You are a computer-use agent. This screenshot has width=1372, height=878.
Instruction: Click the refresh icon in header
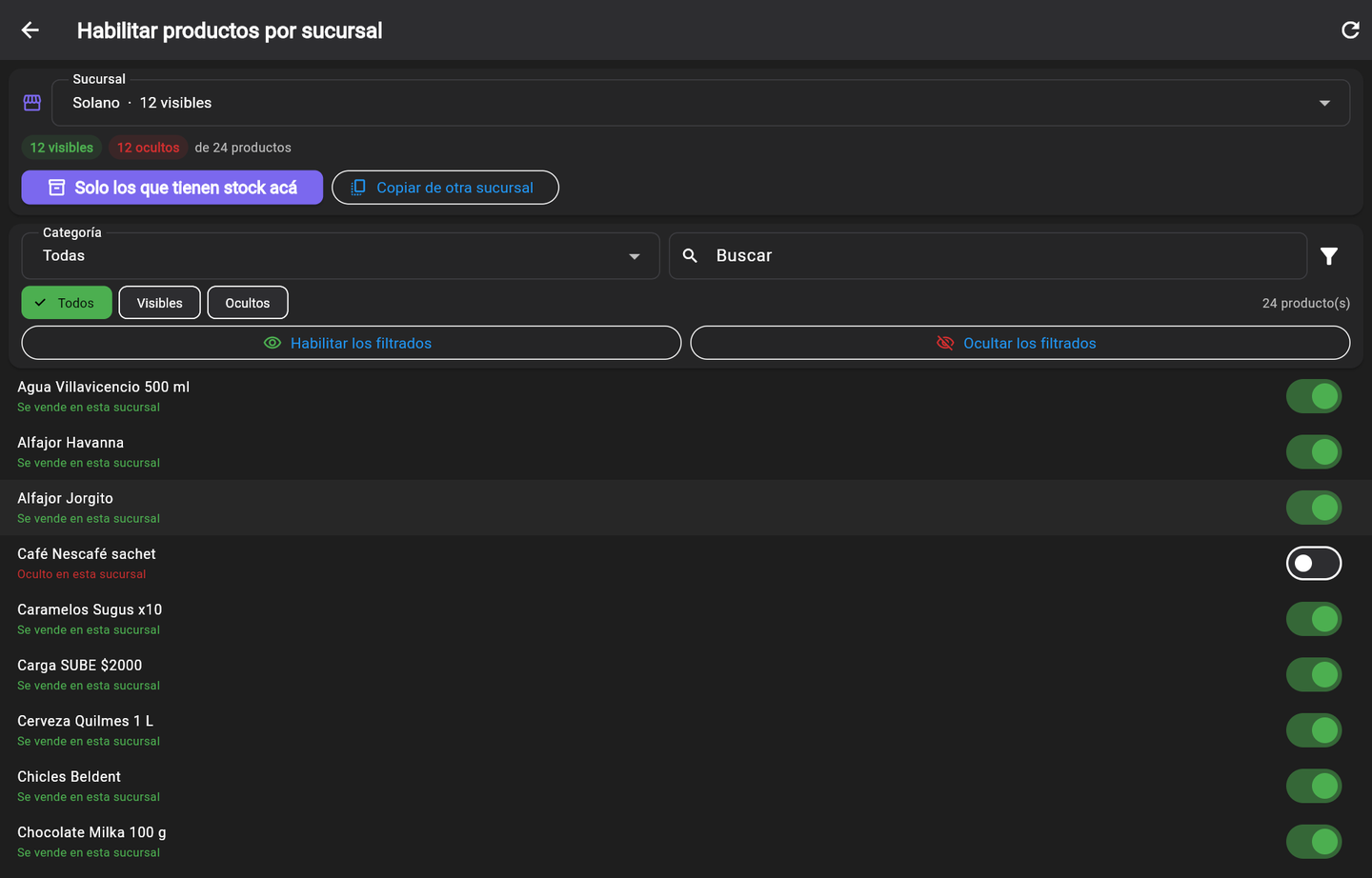(1350, 30)
